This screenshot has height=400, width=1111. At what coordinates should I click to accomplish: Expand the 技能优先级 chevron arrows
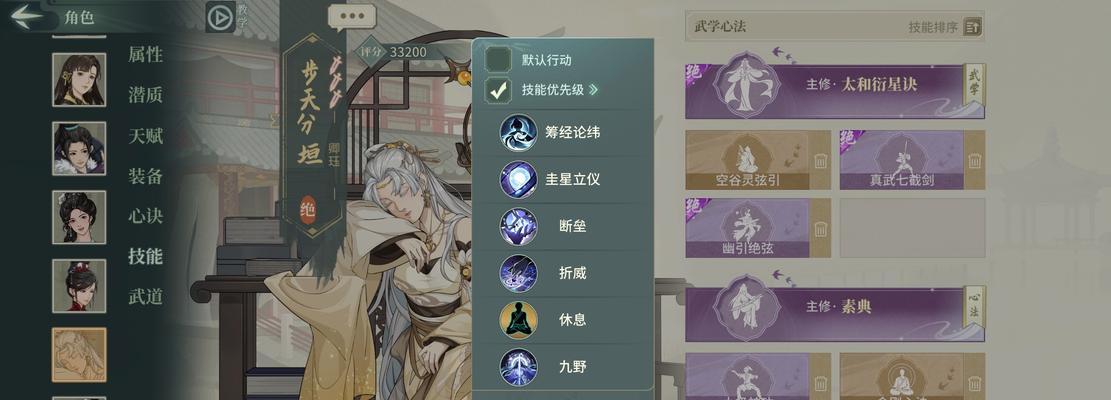click(593, 90)
